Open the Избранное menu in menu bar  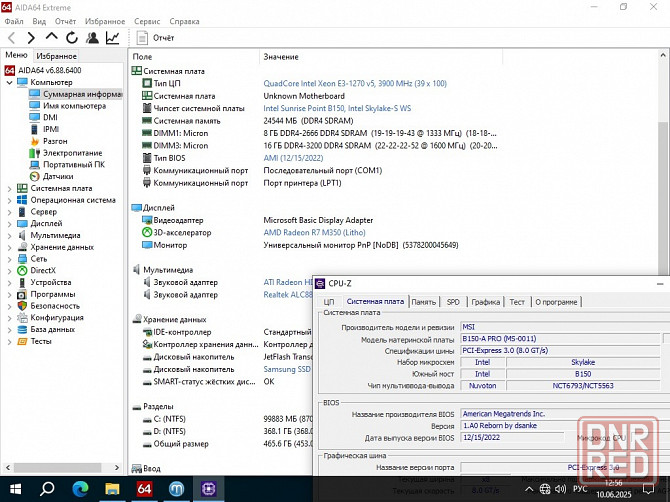click(x=105, y=21)
